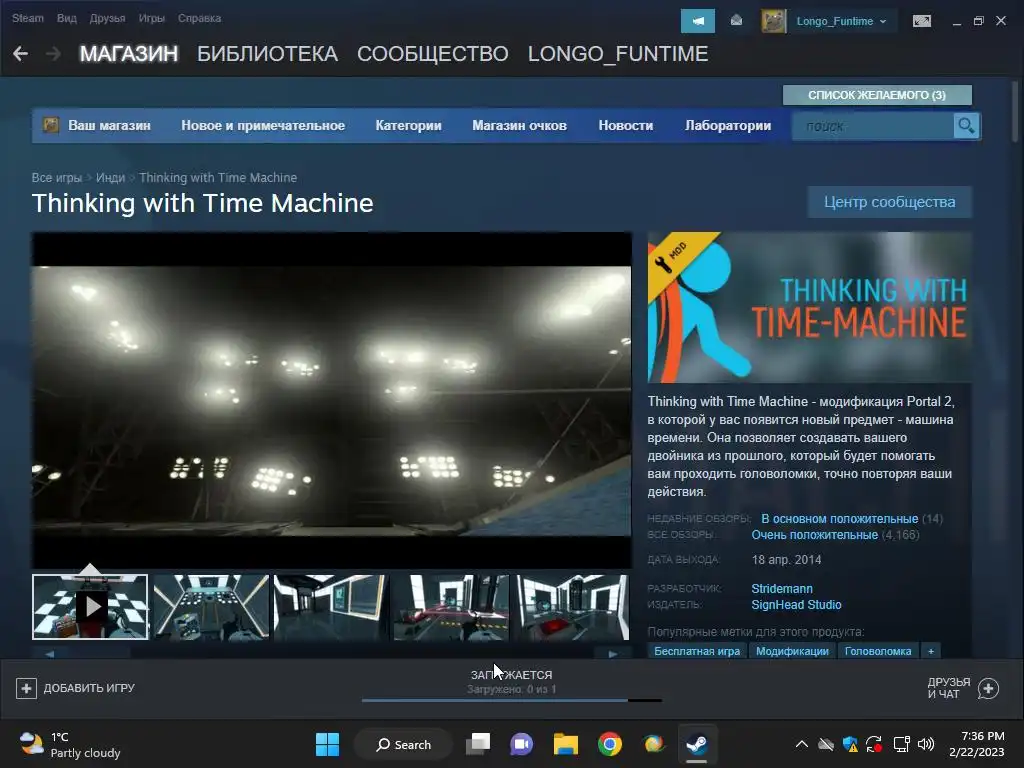Open В основном положительные recent reviews
The width and height of the screenshot is (1024, 768).
coord(839,519)
